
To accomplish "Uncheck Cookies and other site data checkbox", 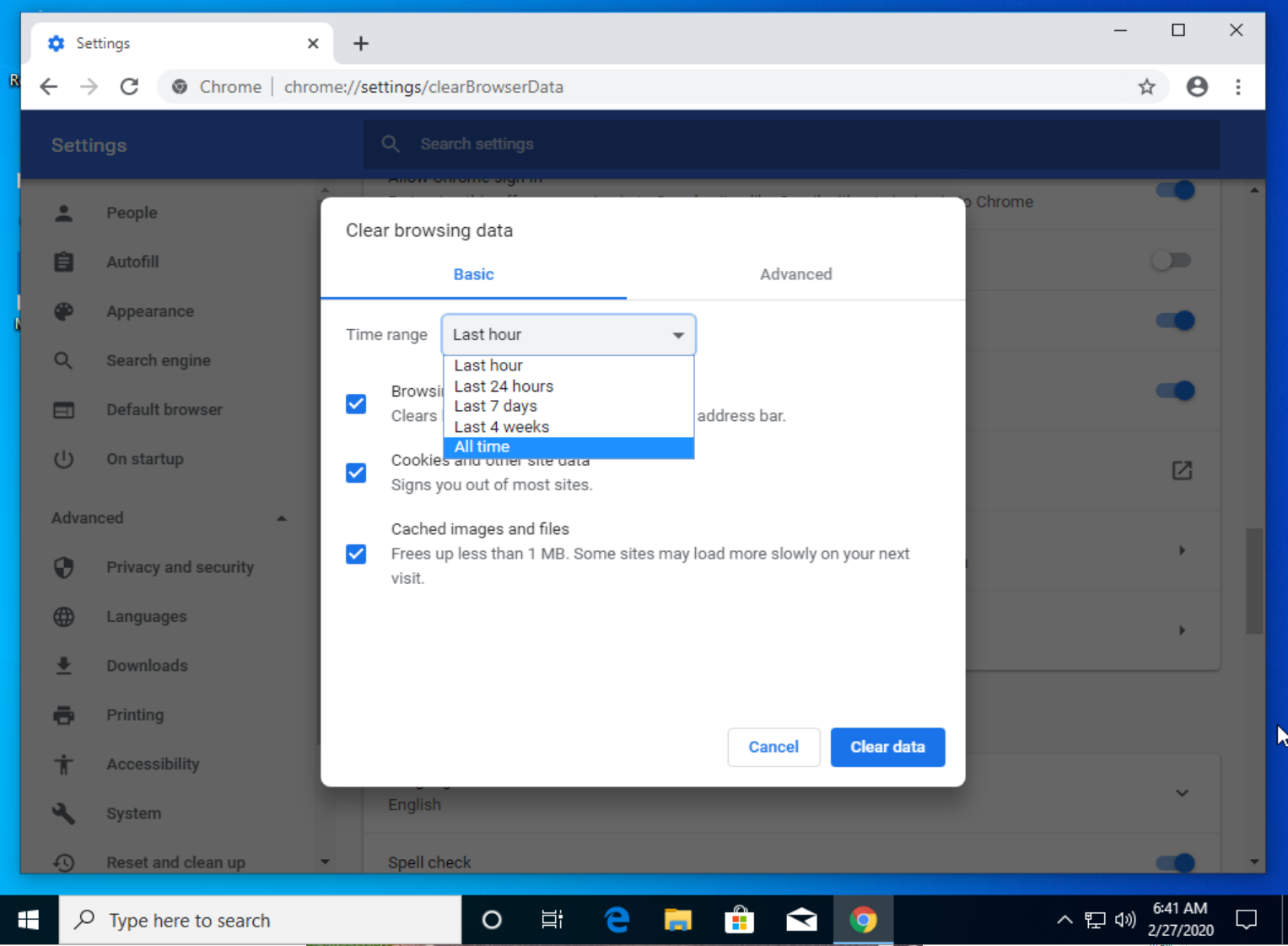I will click(356, 473).
